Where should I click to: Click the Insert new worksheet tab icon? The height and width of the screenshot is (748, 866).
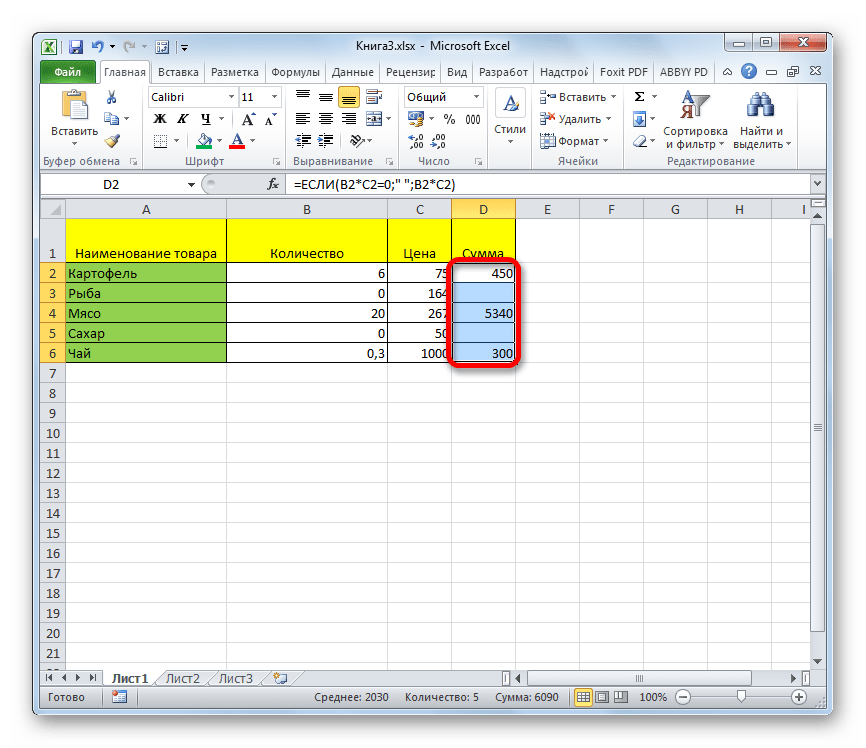click(x=281, y=678)
